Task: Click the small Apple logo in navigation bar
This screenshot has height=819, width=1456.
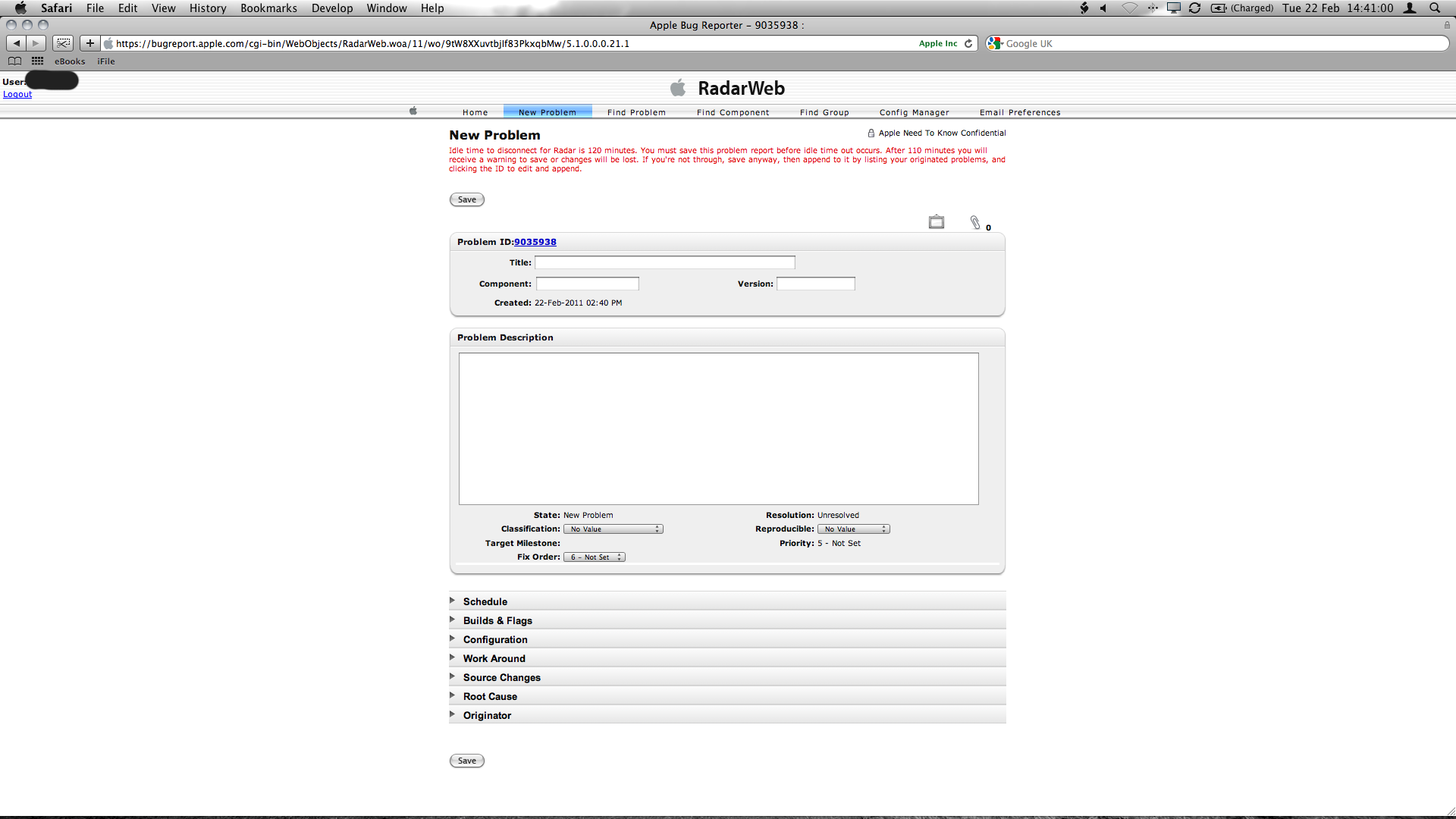Action: [x=413, y=111]
